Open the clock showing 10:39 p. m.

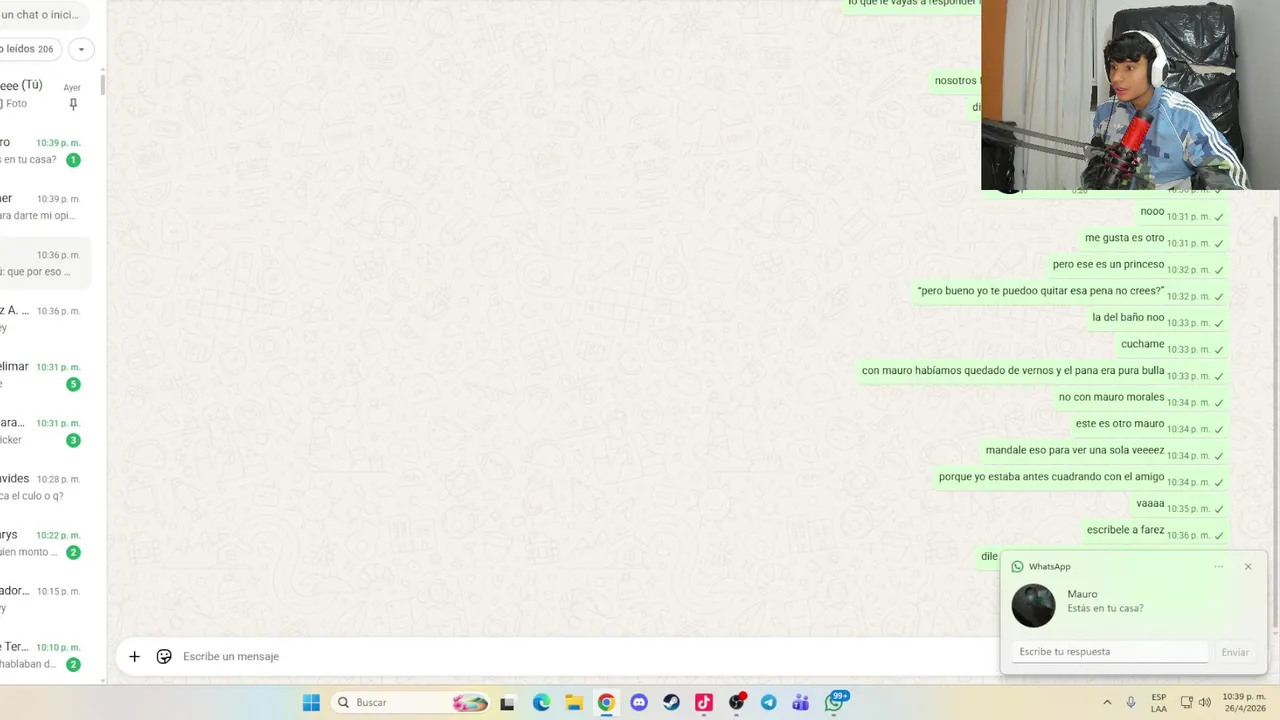click(1244, 703)
